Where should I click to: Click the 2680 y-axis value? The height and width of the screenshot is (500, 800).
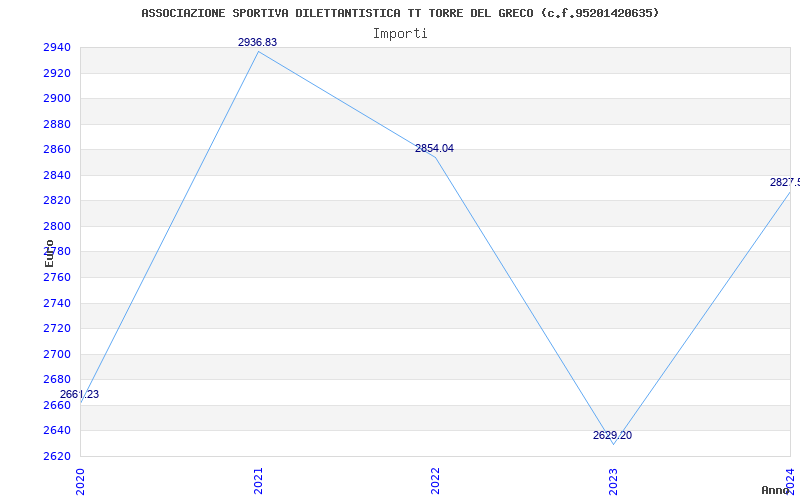click(x=57, y=380)
